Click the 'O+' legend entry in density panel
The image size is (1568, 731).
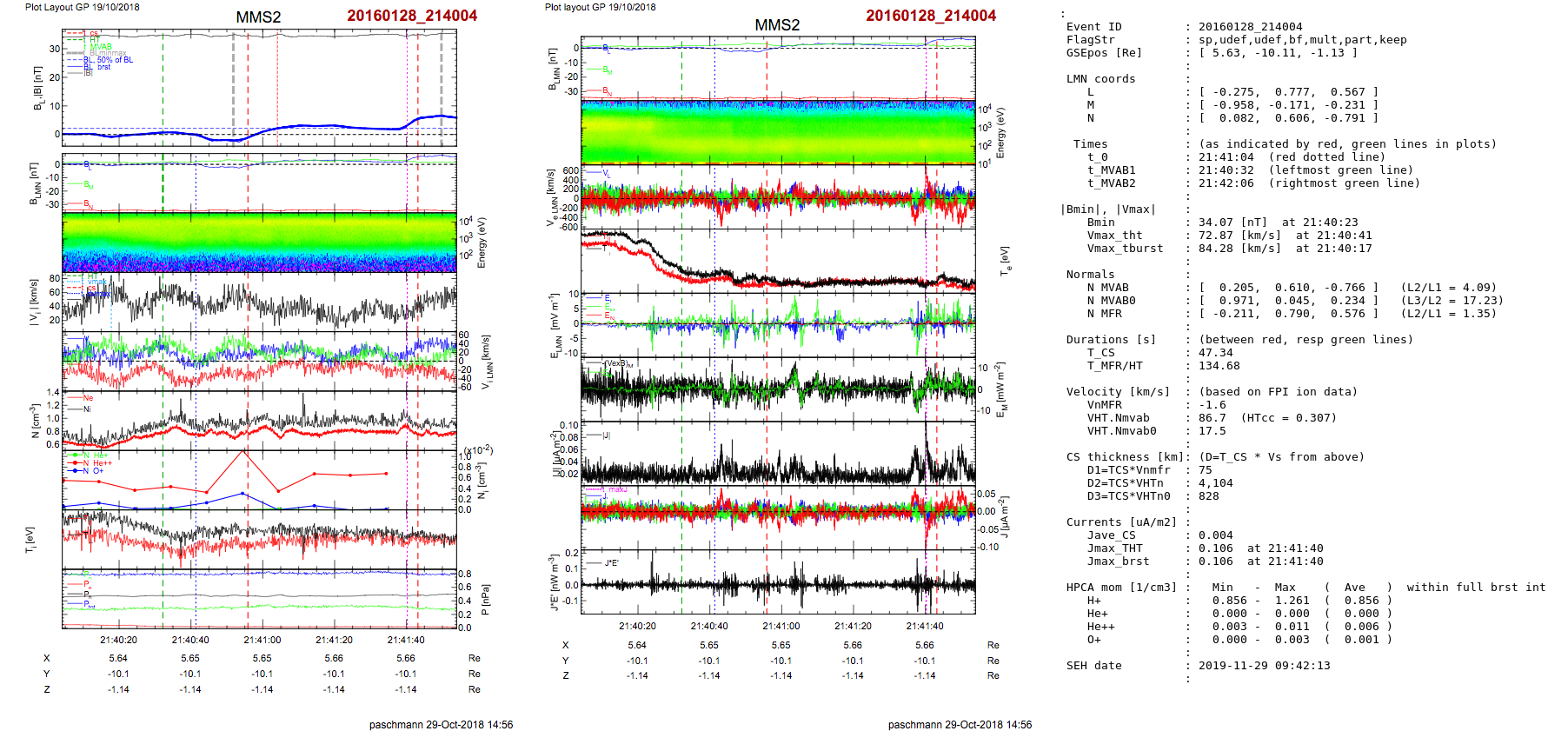pyautogui.click(x=97, y=471)
